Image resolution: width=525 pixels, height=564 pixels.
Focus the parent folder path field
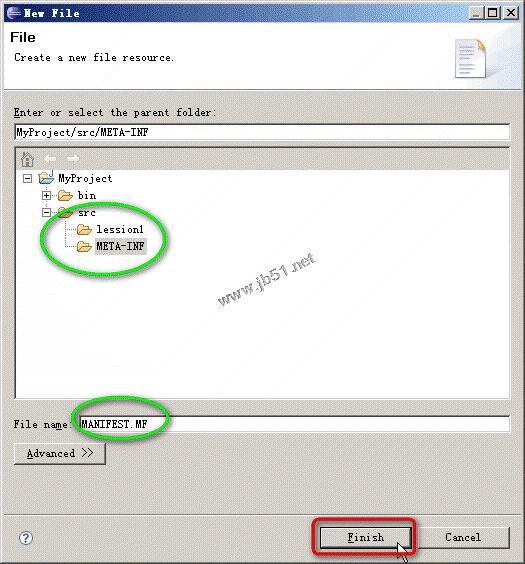click(x=262, y=132)
